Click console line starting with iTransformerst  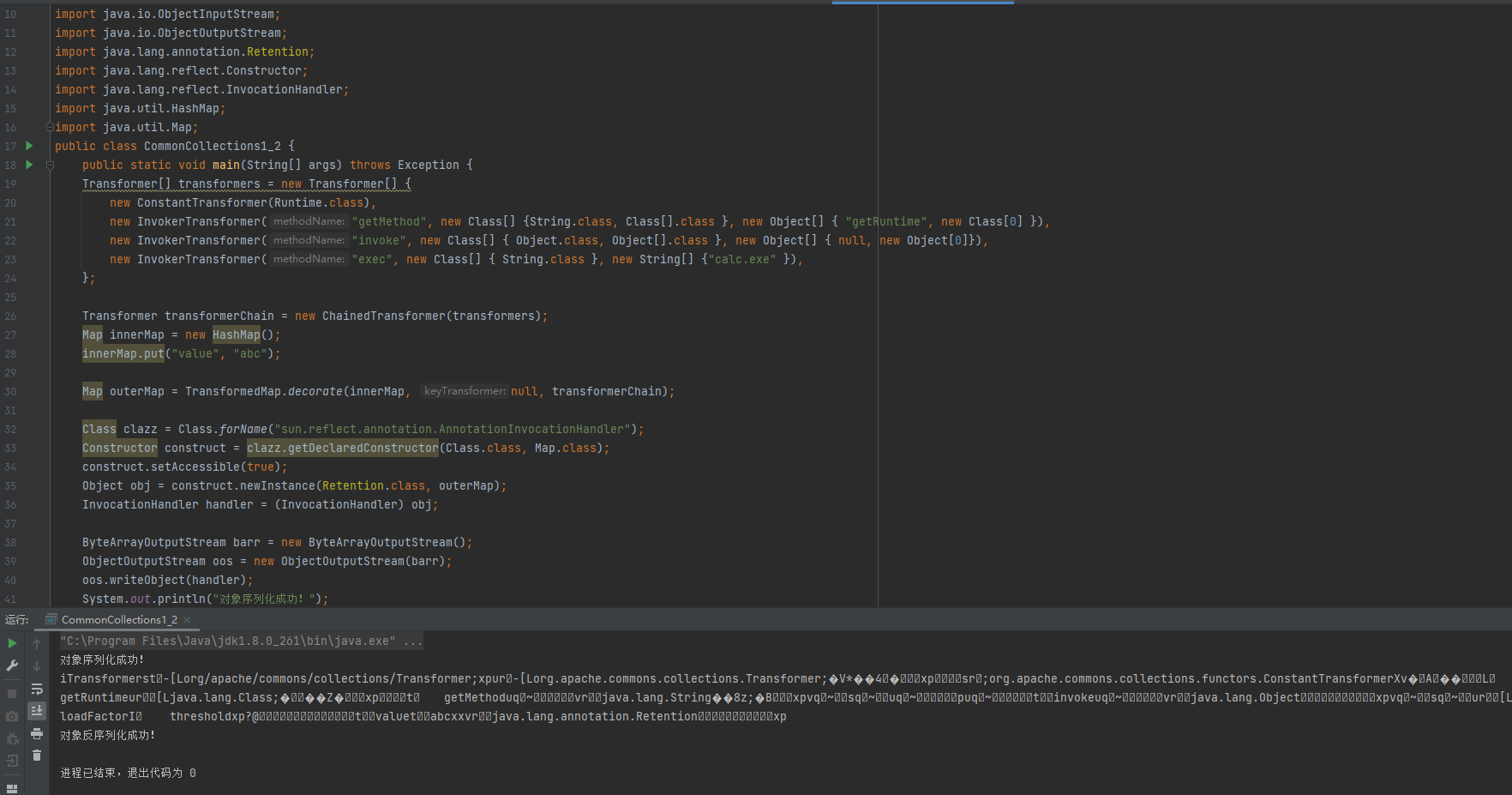coord(777,678)
